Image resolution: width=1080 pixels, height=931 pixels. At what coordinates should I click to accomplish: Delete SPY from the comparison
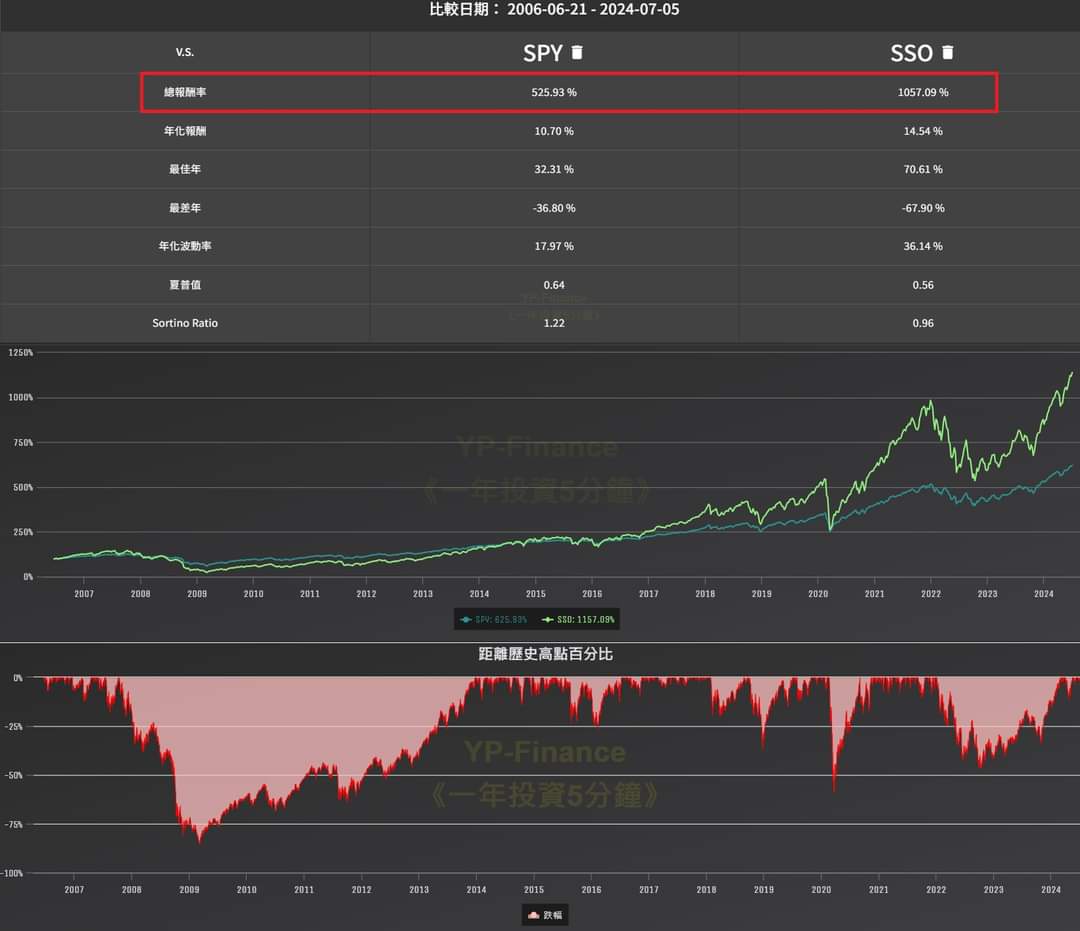pyautogui.click(x=577, y=52)
